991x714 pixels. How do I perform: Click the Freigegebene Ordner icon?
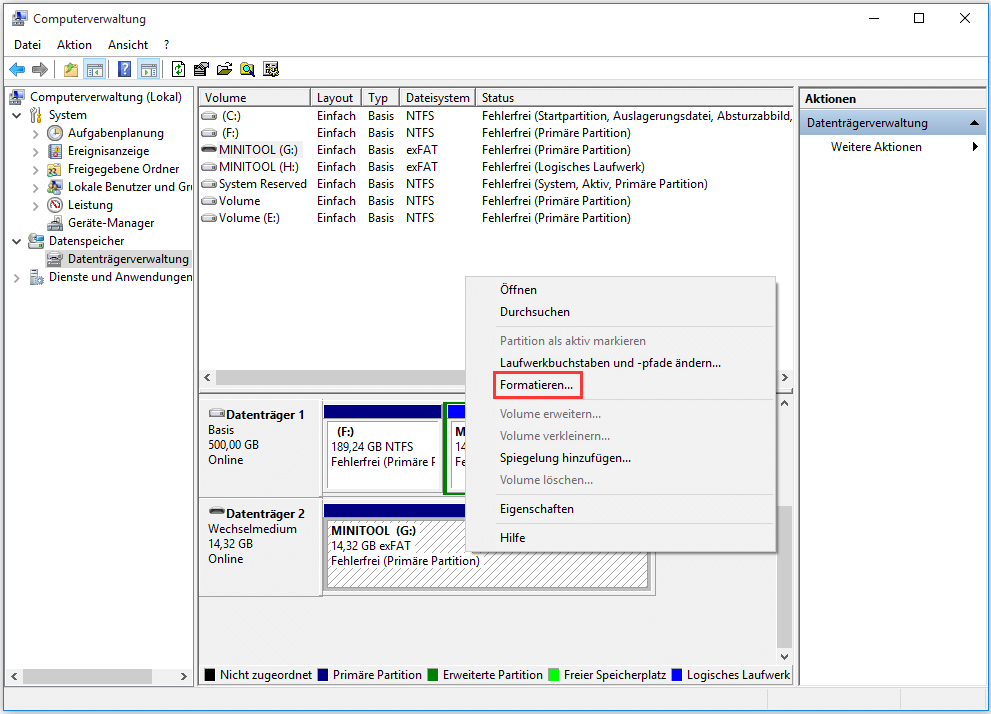pos(56,169)
